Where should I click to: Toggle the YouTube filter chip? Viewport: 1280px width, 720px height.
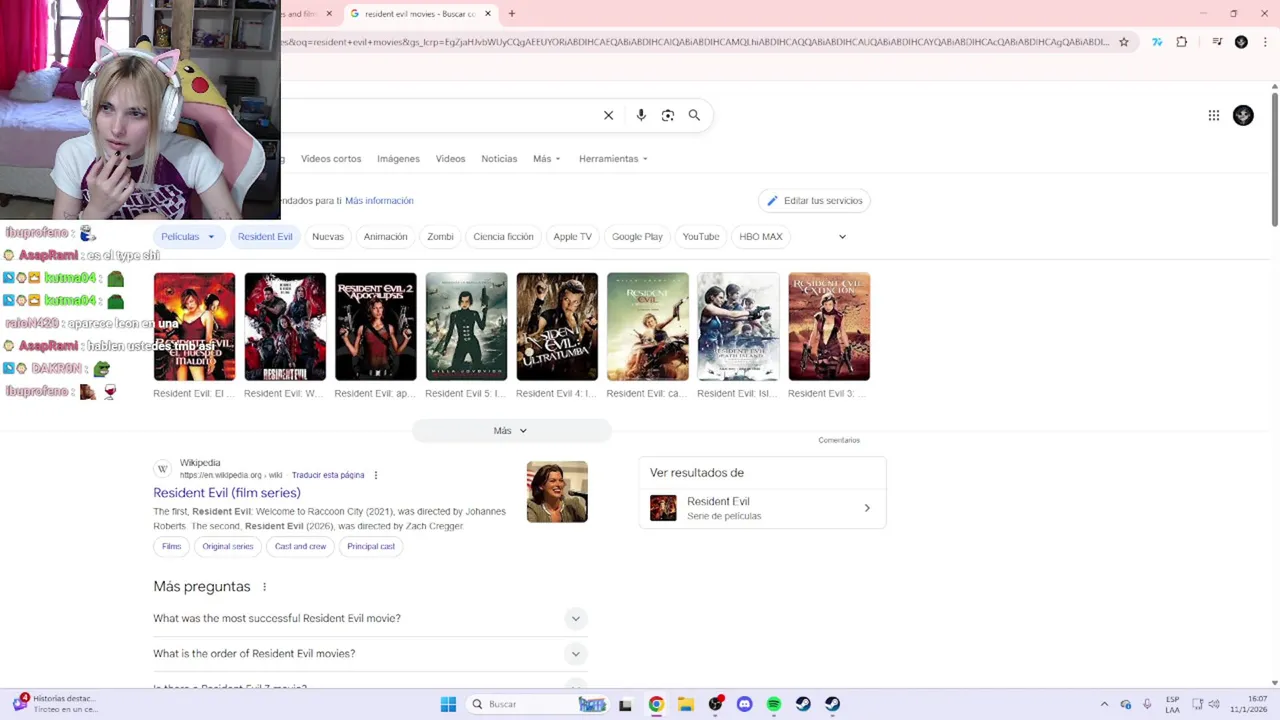coord(701,237)
